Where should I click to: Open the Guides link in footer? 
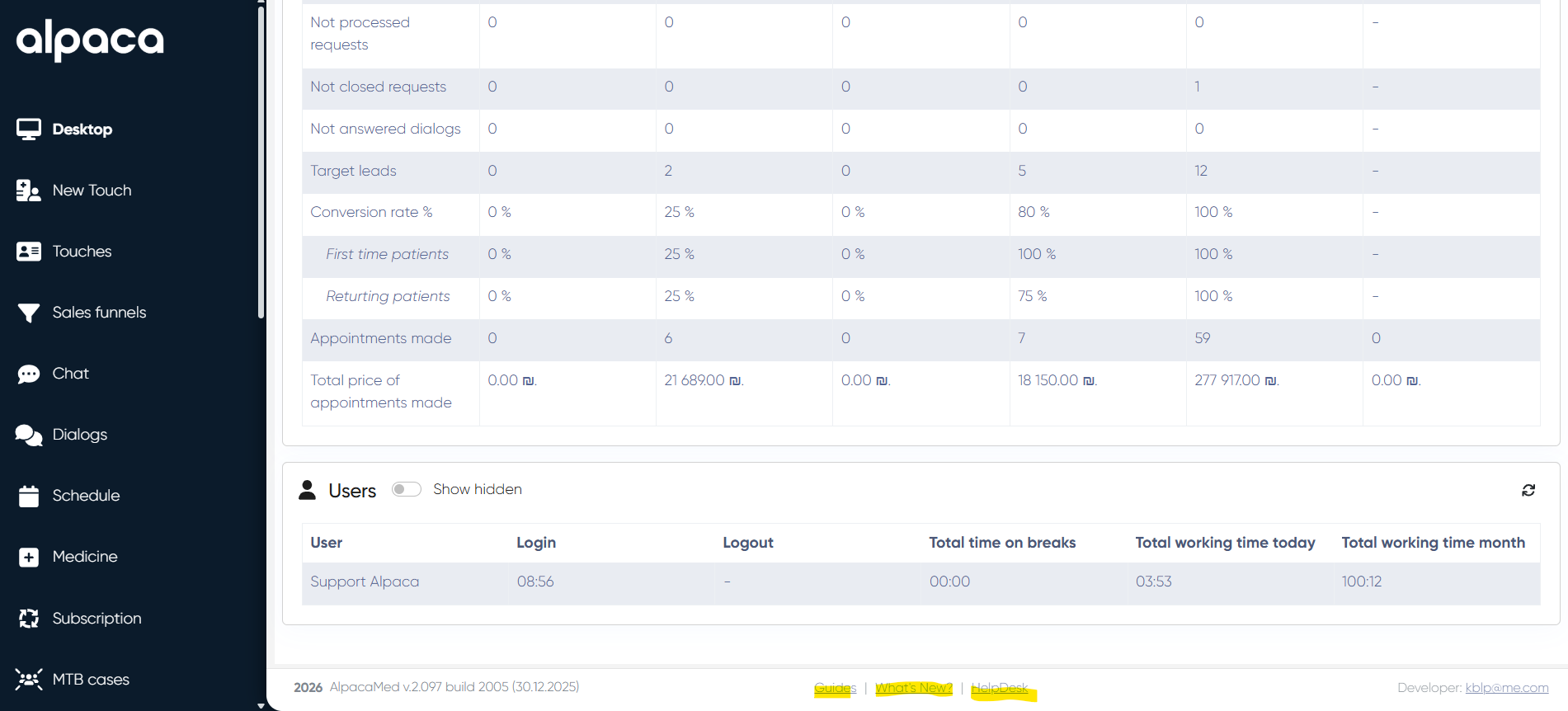(x=835, y=688)
